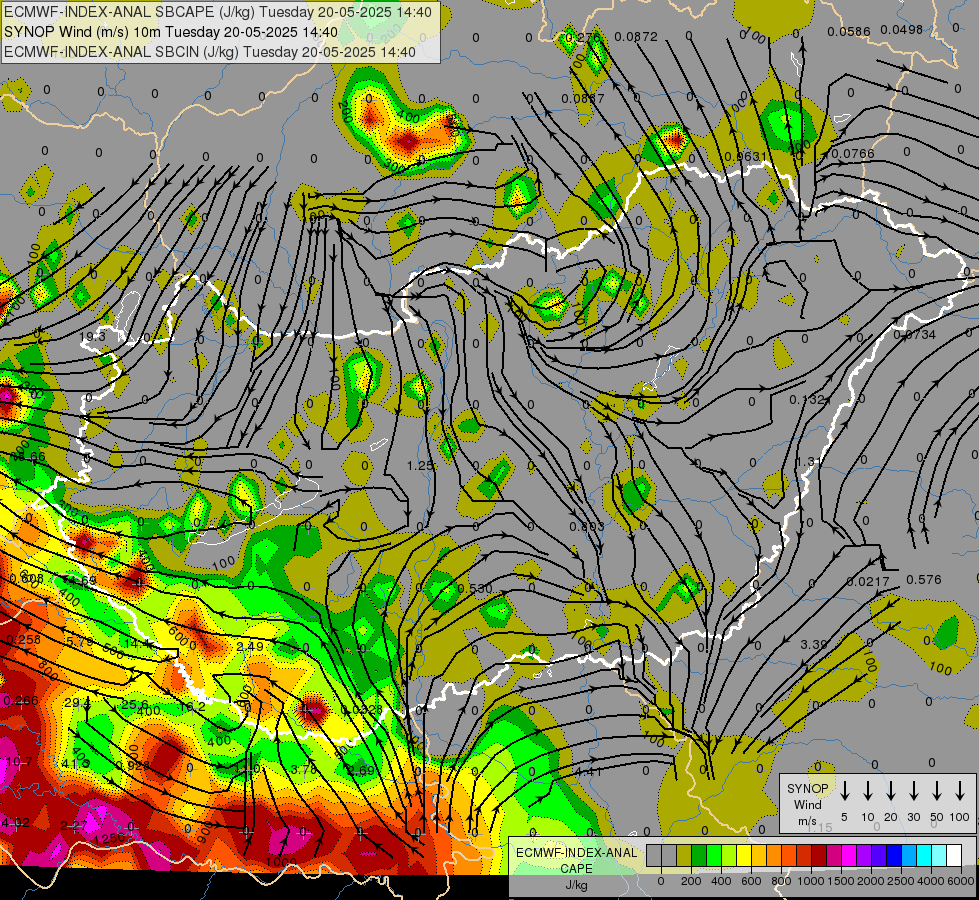
Task: Click the 29.4 value on the map
Action: (x=77, y=703)
